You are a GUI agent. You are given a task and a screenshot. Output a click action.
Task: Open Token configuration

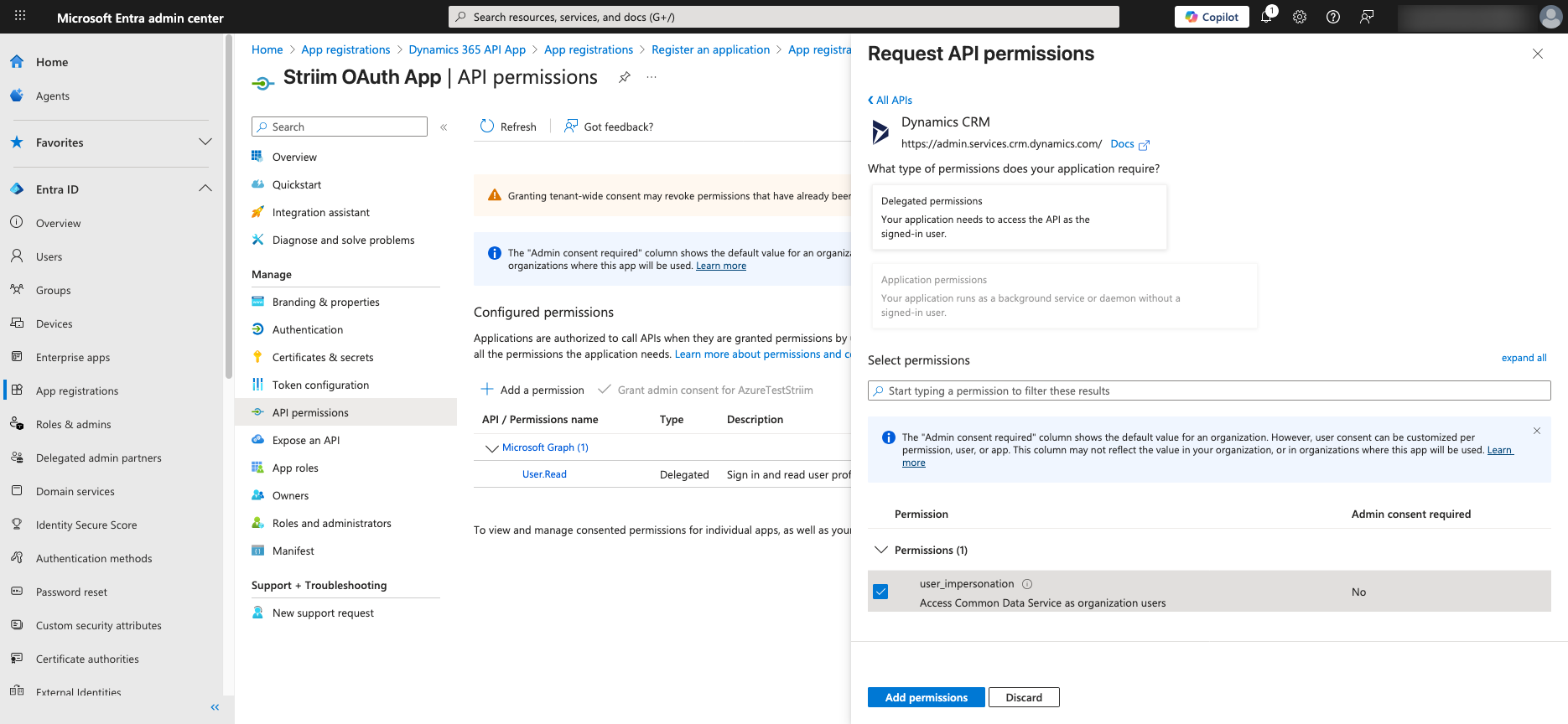[320, 385]
